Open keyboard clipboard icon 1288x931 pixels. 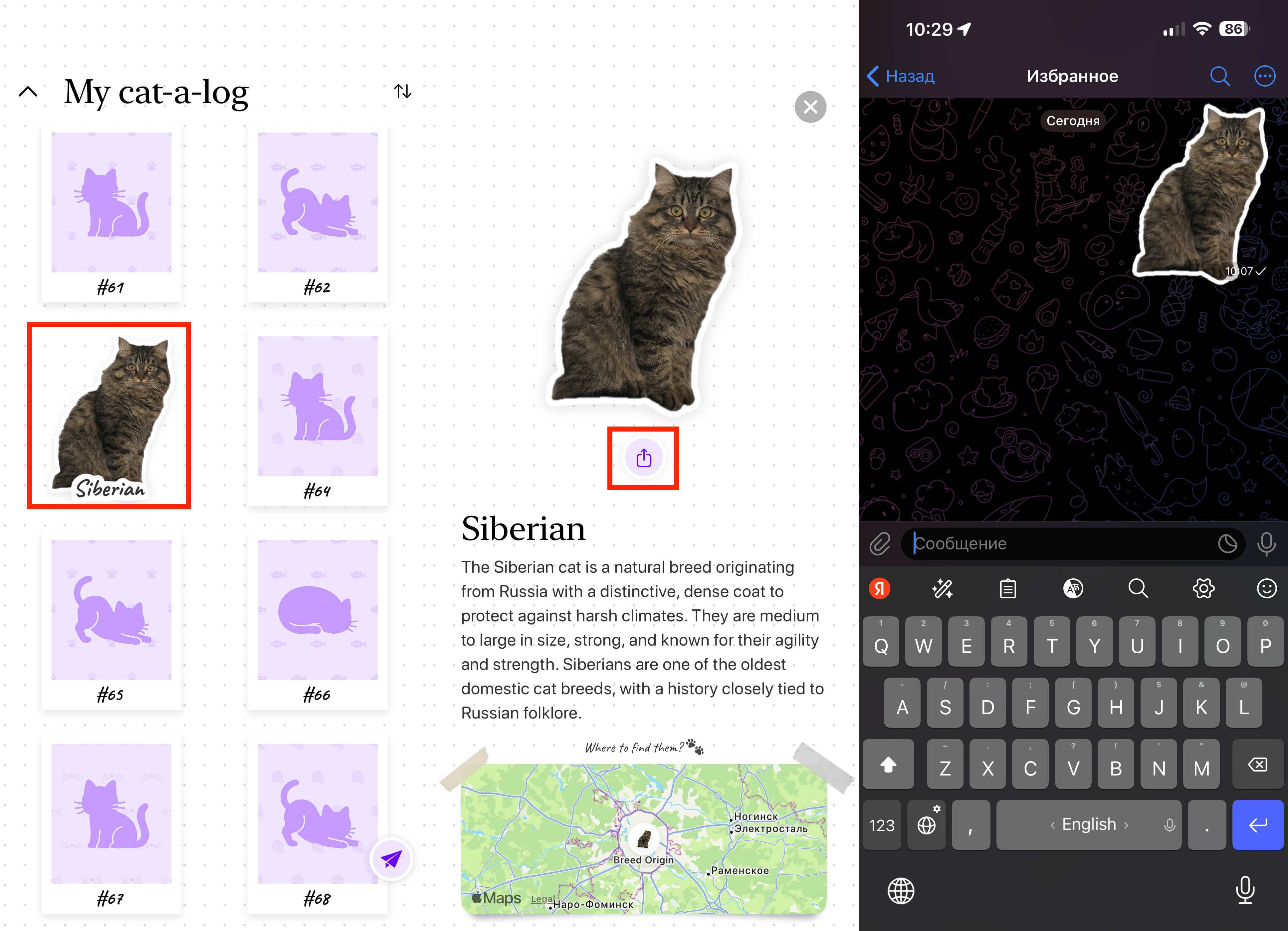[x=1008, y=588]
